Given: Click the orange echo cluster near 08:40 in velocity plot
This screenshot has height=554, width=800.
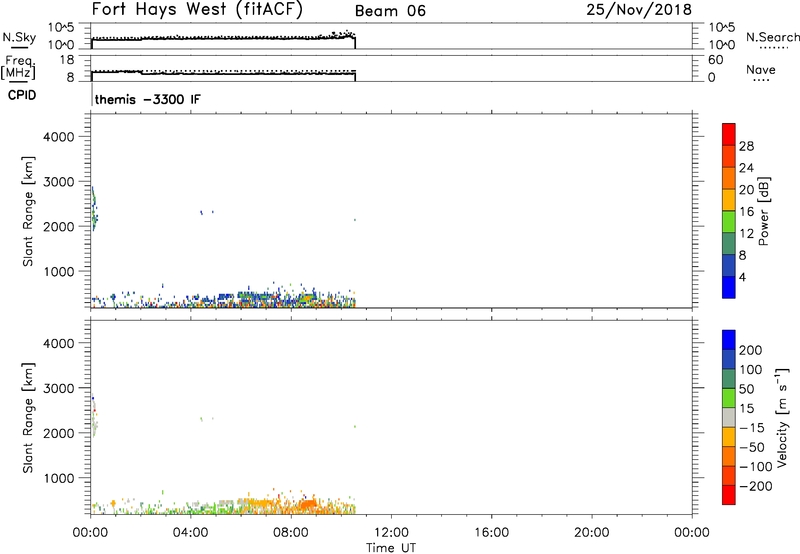Looking at the screenshot, I should click(x=308, y=505).
